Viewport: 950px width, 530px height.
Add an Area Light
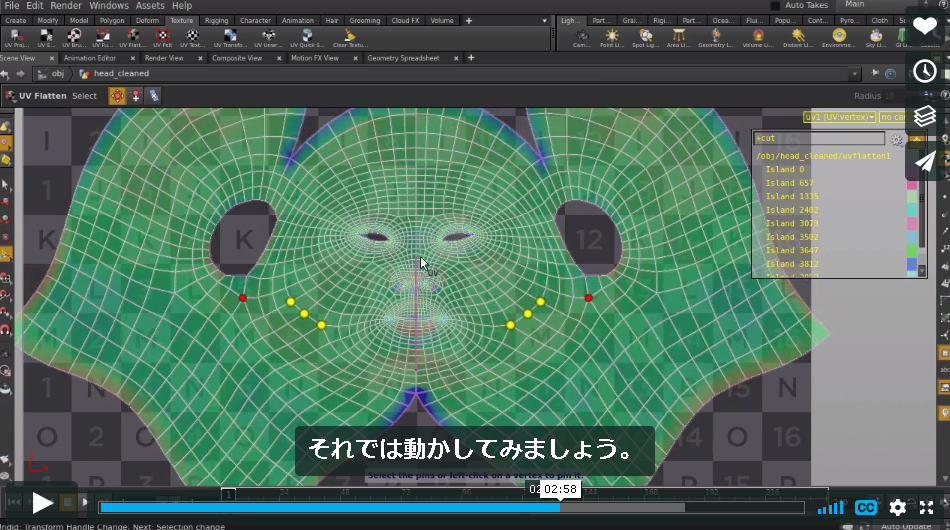coord(679,38)
